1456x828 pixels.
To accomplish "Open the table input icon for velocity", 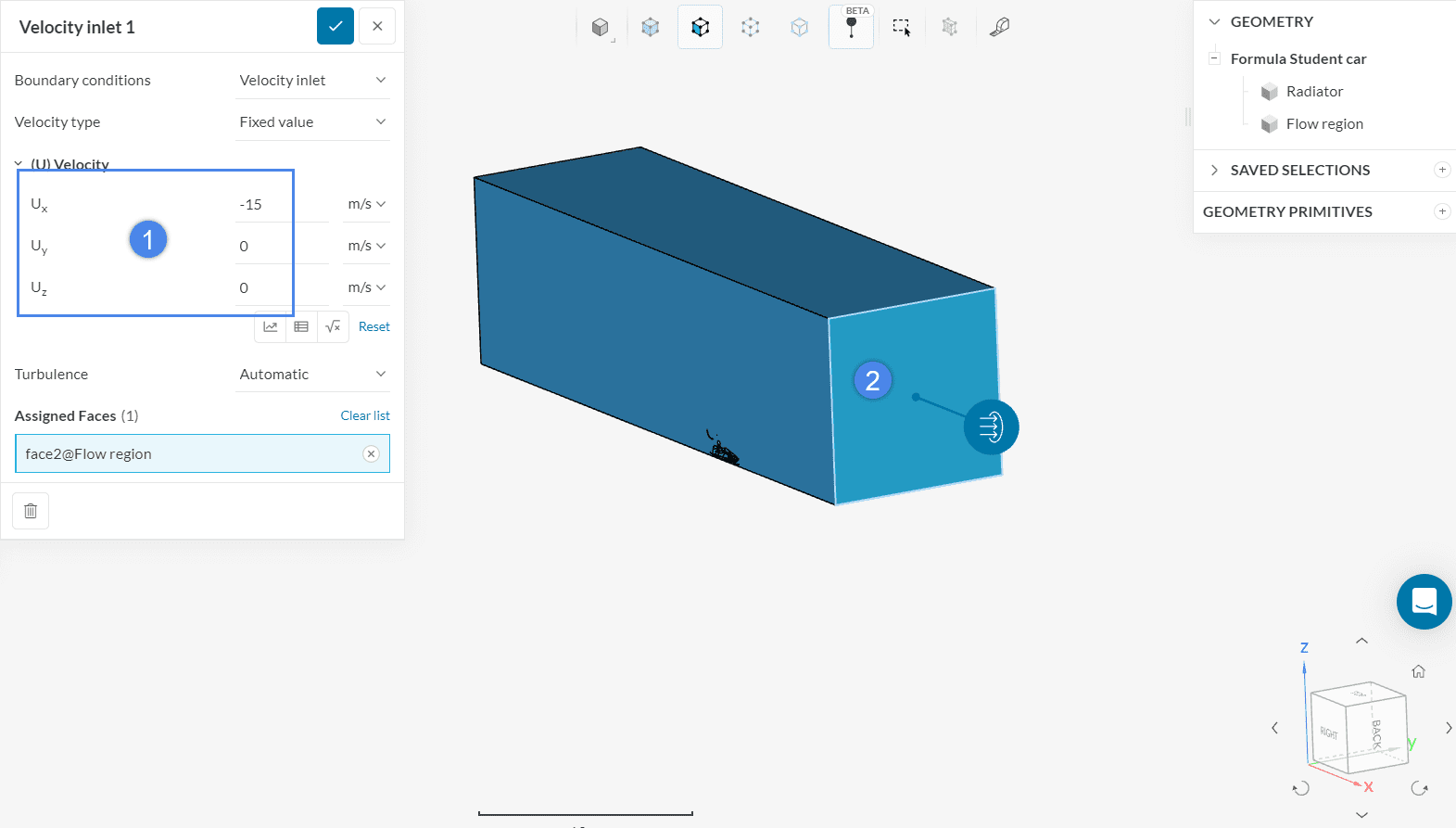I will pyautogui.click(x=301, y=326).
